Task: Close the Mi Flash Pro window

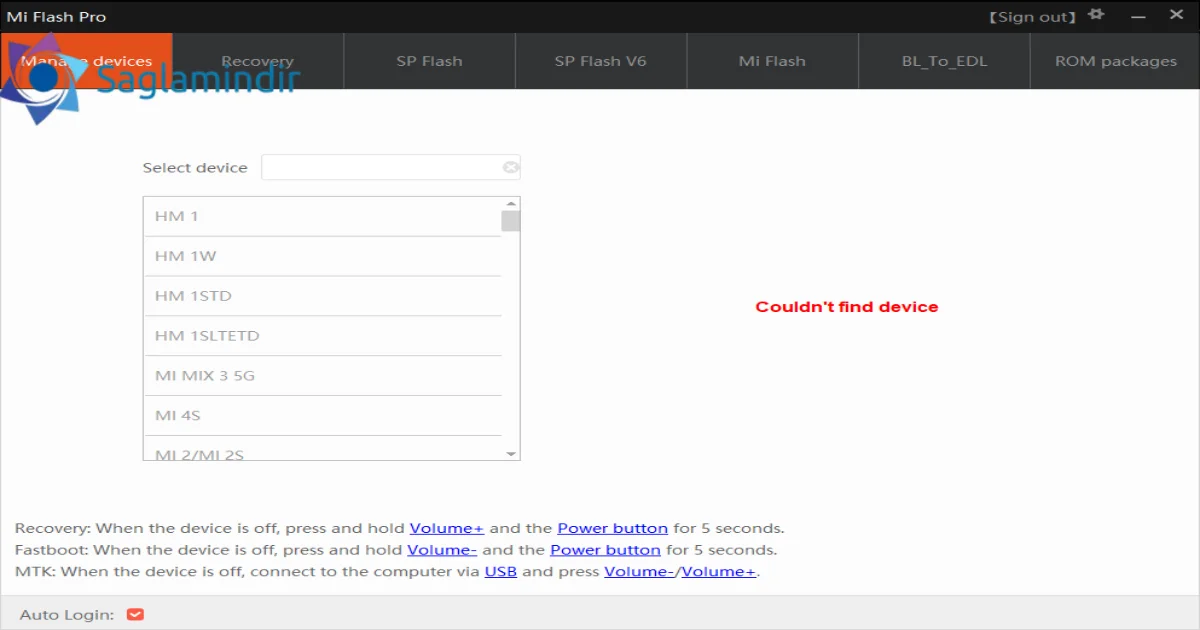Action: pyautogui.click(x=1177, y=17)
